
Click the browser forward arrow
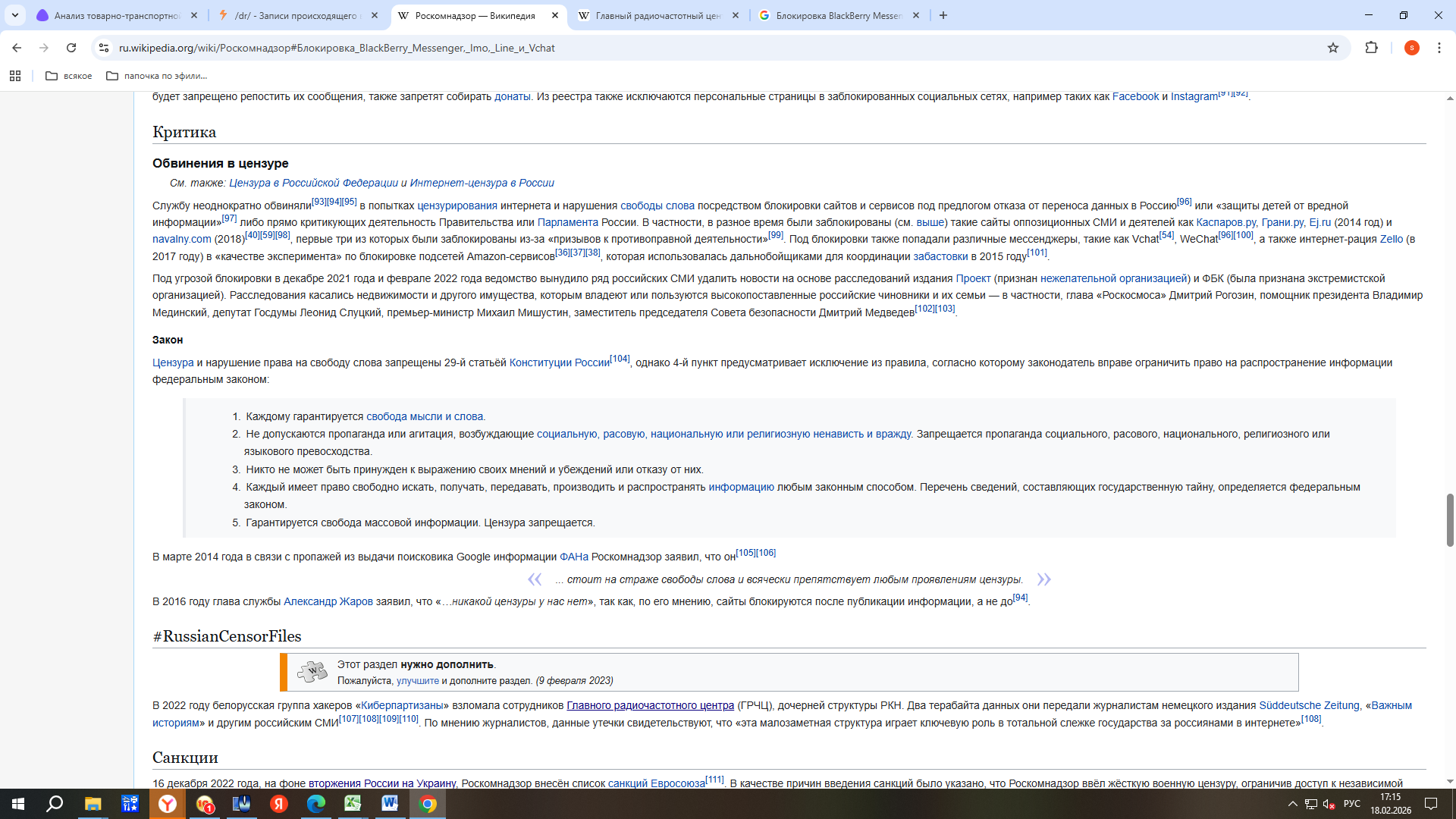(44, 48)
